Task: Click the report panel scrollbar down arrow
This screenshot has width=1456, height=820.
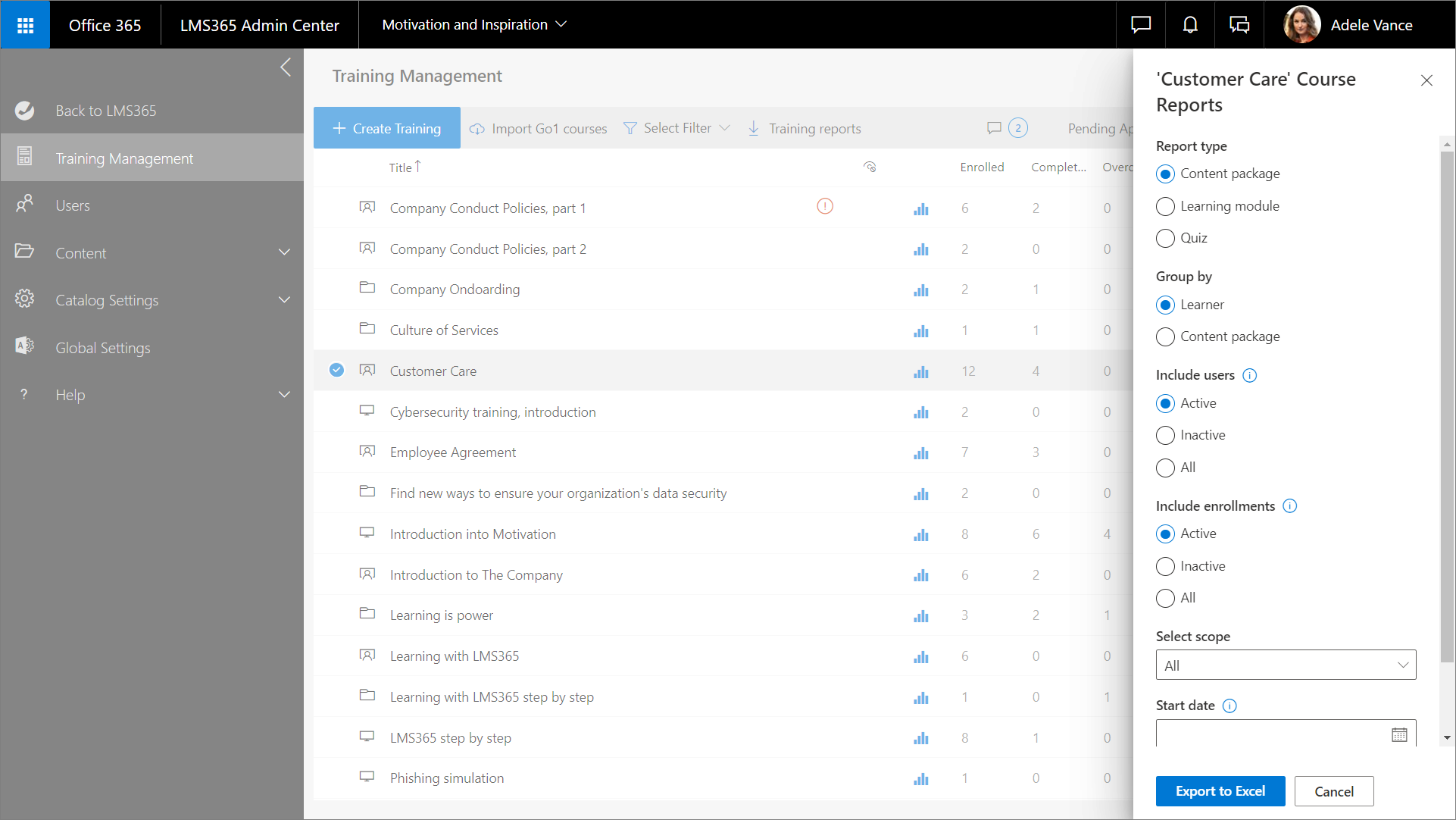Action: click(1447, 737)
